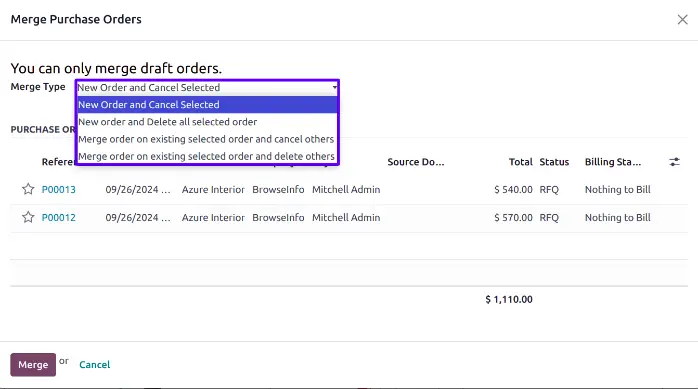Cancel the merge wizard
698x389 pixels.
[94, 365]
